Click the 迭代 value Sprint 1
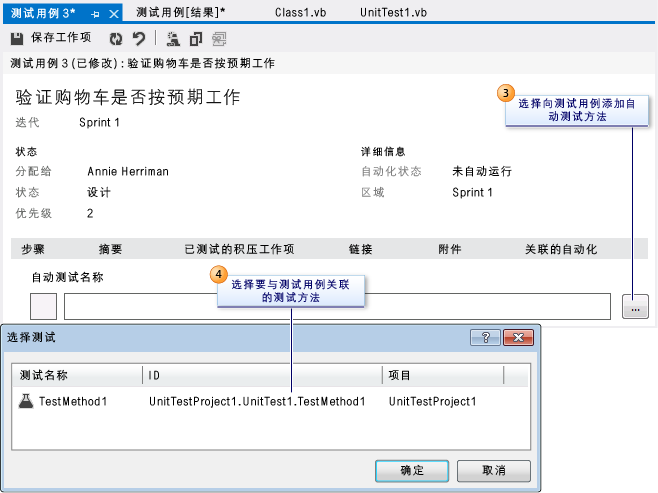This screenshot has width=658, height=493. 99,123
